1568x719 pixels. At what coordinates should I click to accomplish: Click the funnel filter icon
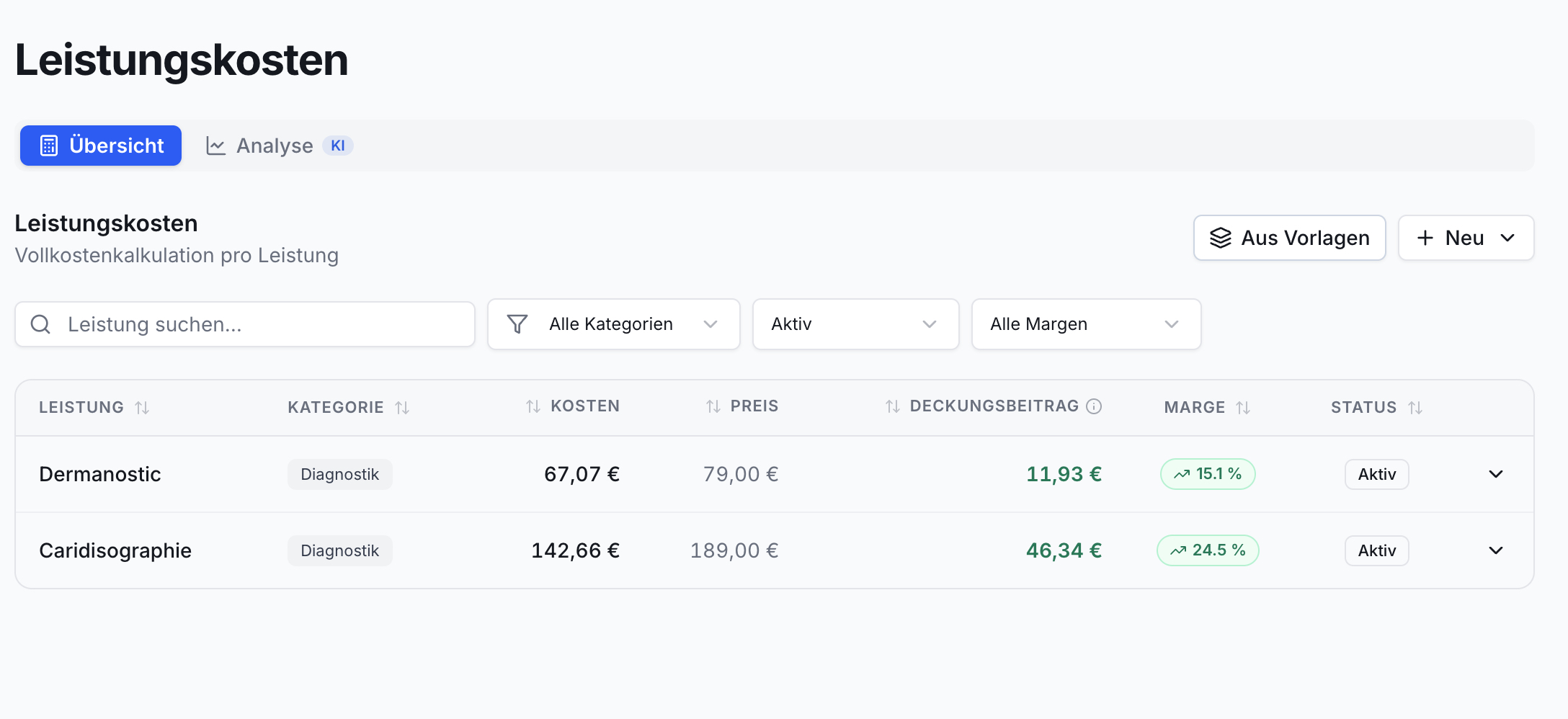[517, 324]
